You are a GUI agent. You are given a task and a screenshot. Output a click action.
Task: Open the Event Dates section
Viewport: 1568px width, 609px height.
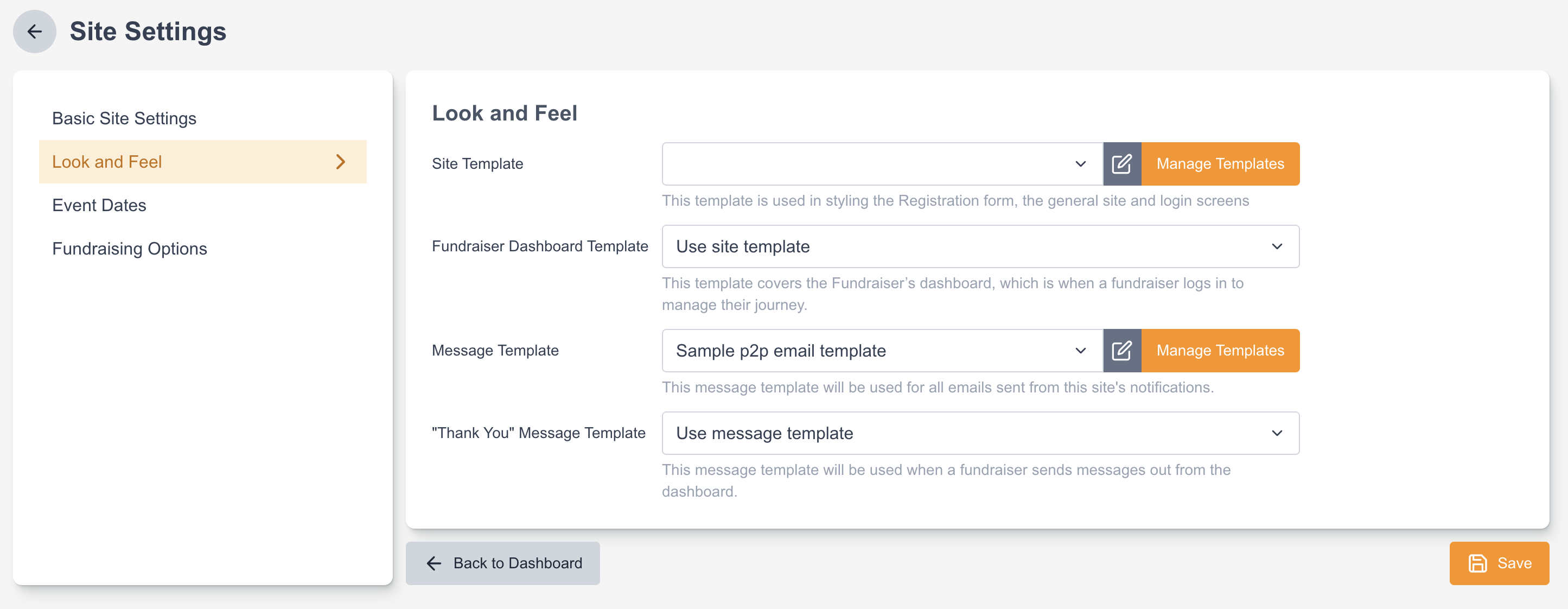pos(99,205)
